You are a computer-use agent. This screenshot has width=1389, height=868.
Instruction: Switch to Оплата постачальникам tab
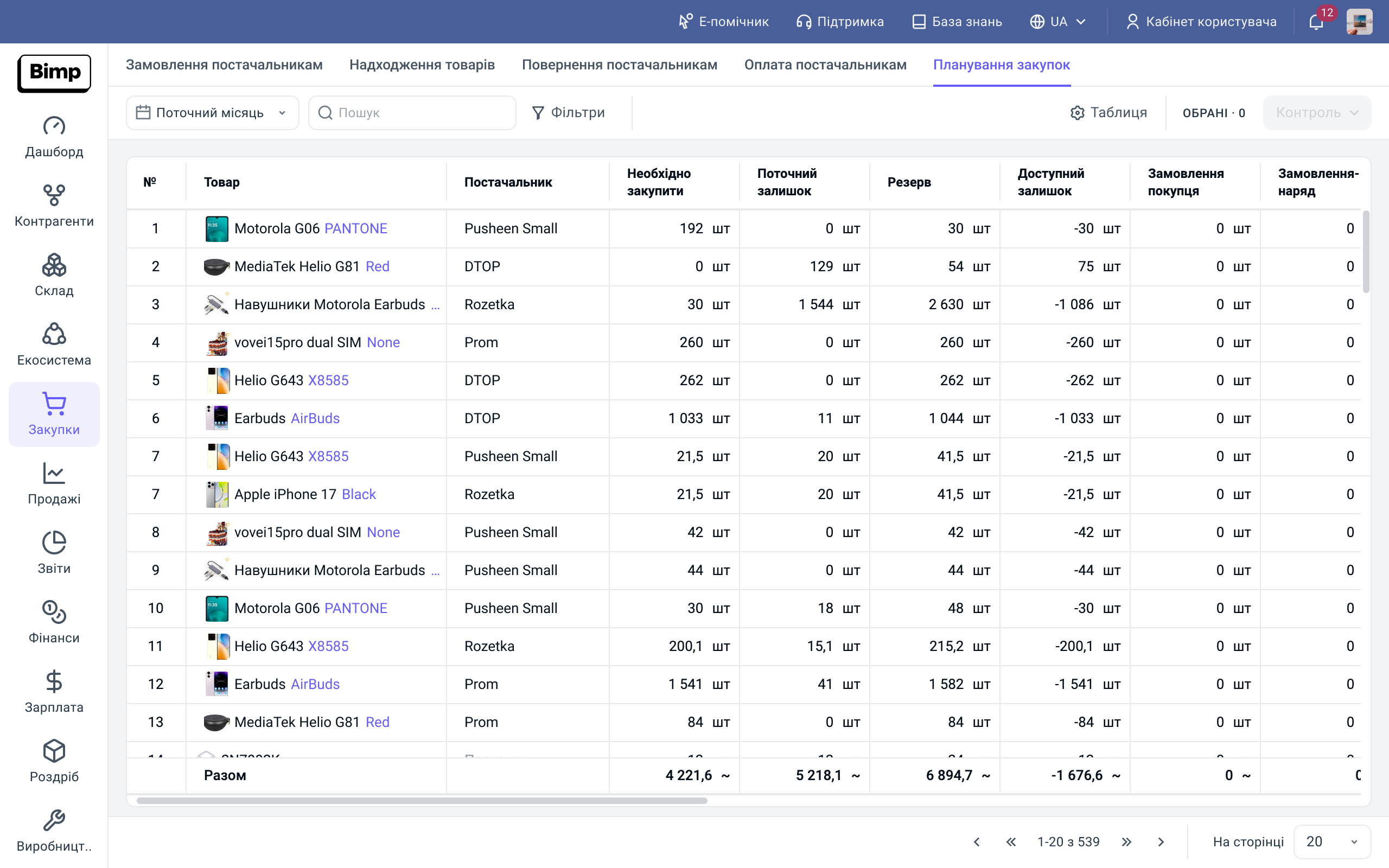pyautogui.click(x=825, y=65)
